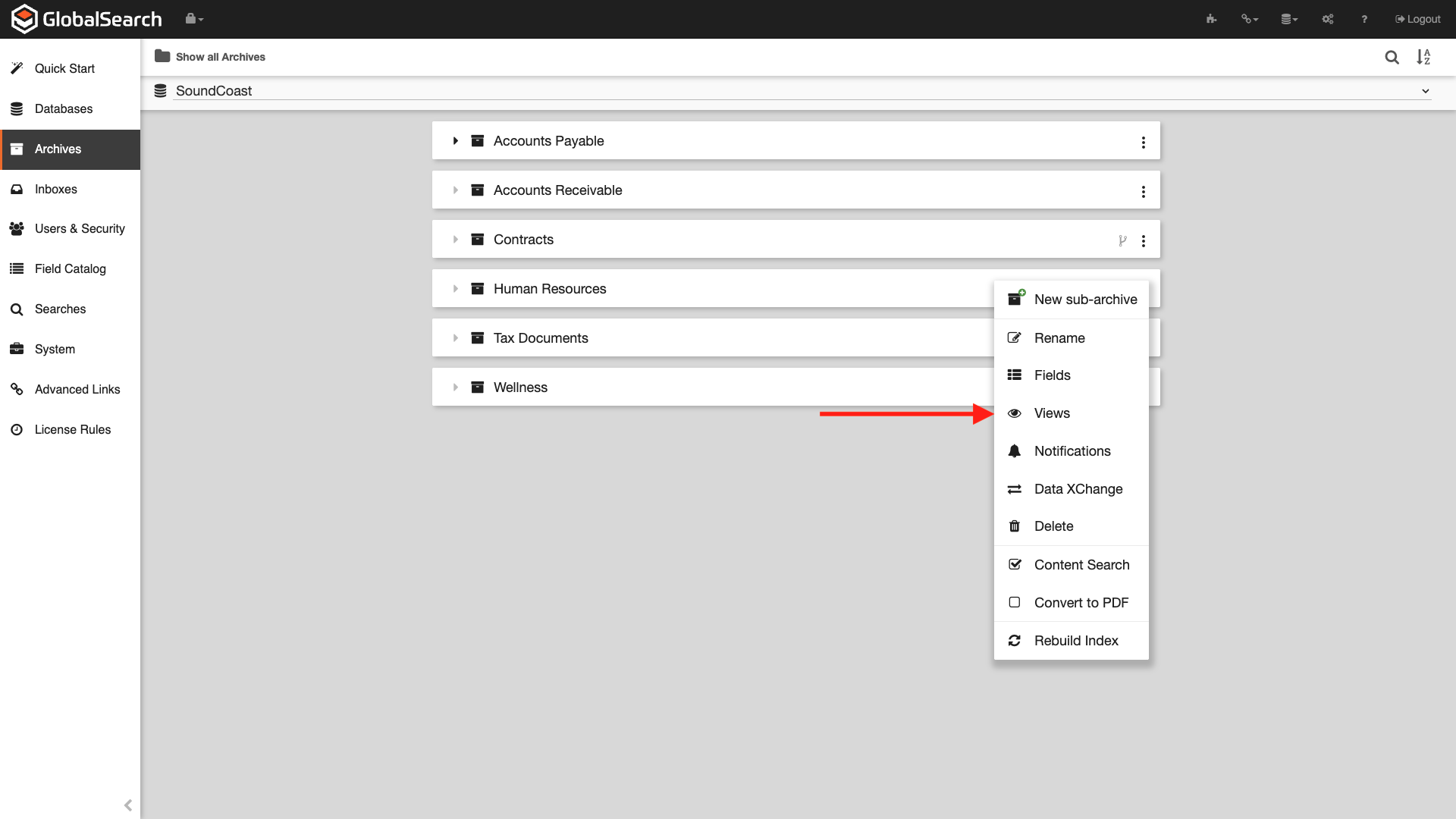The width and height of the screenshot is (1456, 819).
Task: Open the settings gears icon
Action: point(1328,19)
